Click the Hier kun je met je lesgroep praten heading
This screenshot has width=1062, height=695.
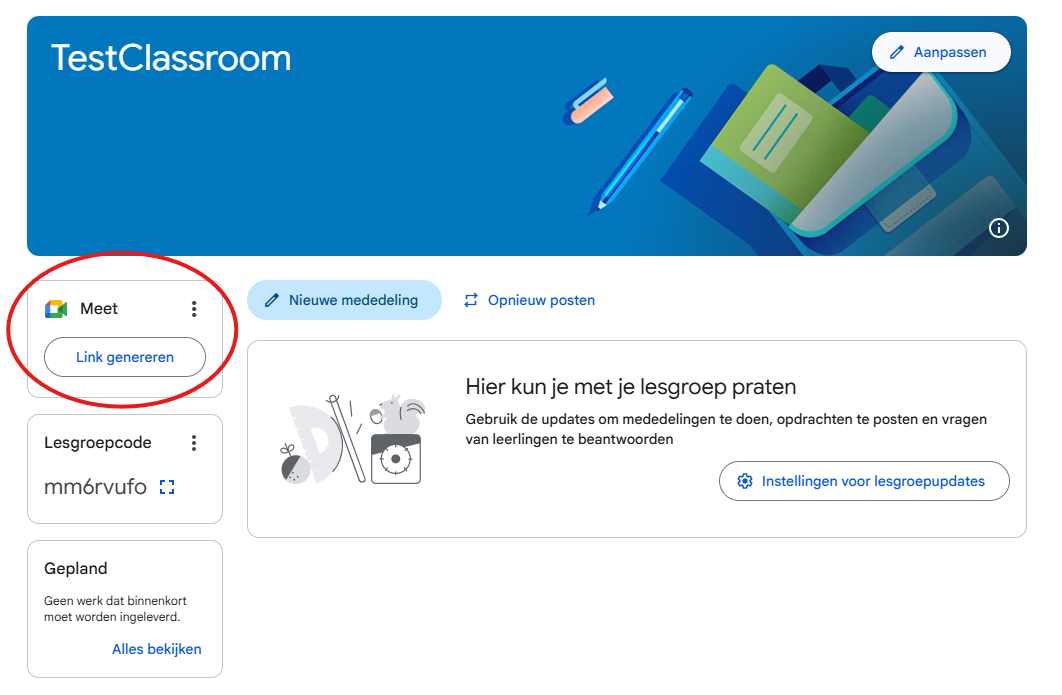[x=631, y=387]
